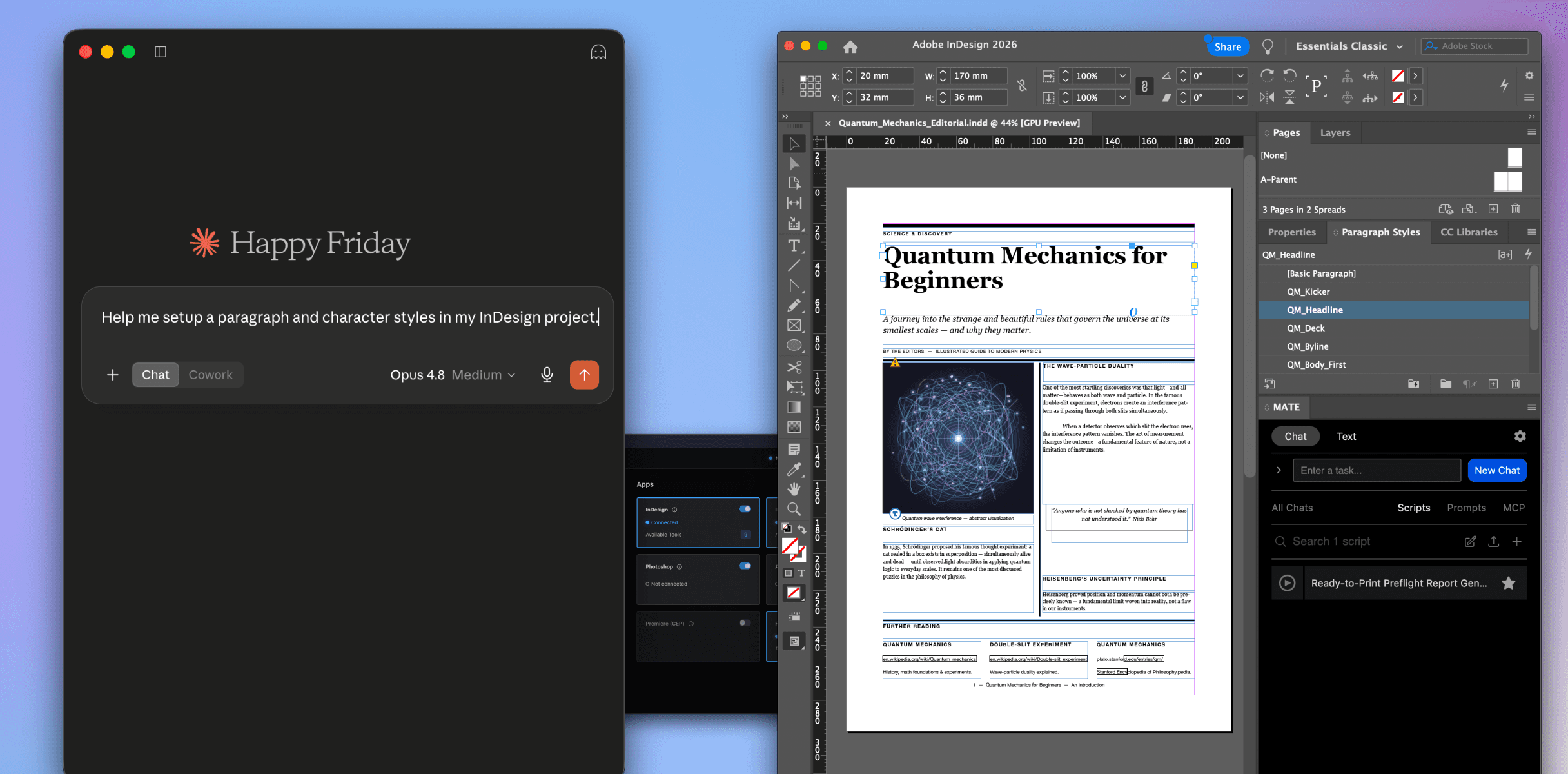This screenshot has width=1568, height=774.
Task: Open the Prompts tab in MATE
Action: [x=1466, y=508]
